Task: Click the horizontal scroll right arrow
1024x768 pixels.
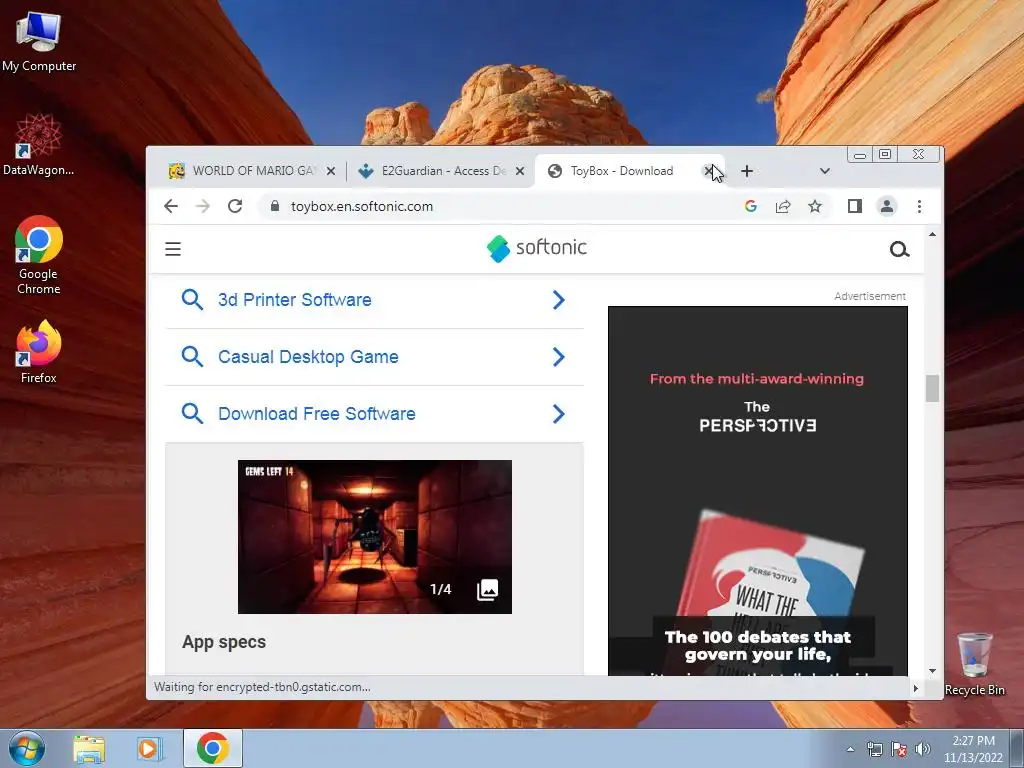Action: click(x=916, y=688)
